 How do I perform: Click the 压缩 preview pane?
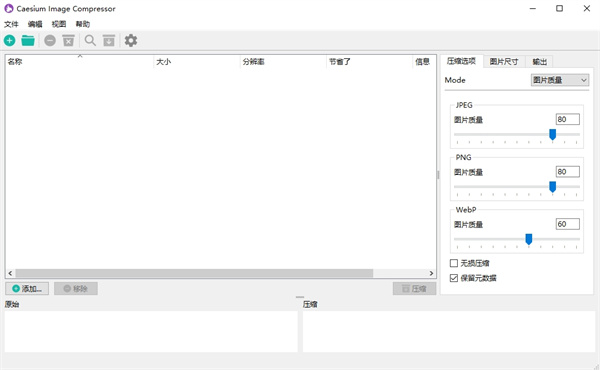point(449,331)
